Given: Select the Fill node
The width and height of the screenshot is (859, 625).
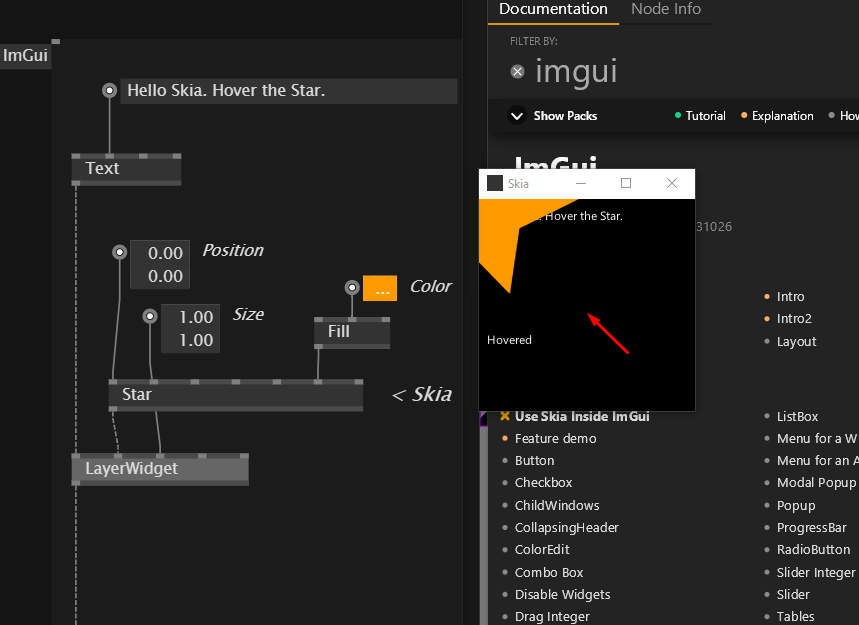Looking at the screenshot, I should (x=352, y=332).
